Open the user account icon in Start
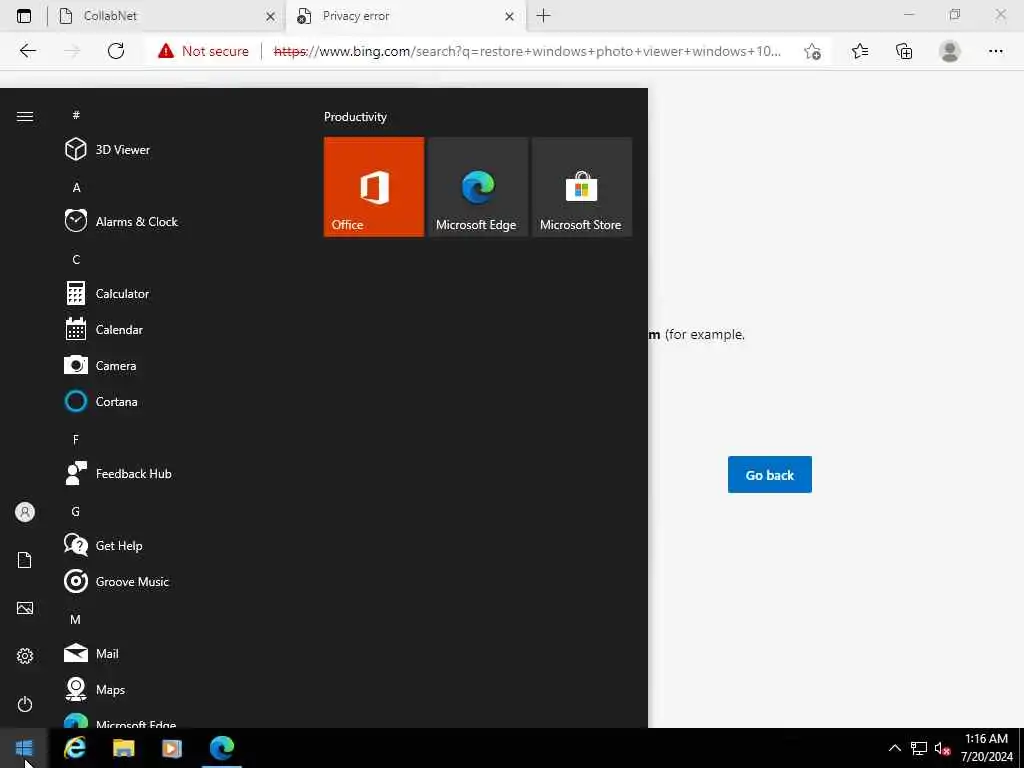This screenshot has height=768, width=1024. point(25,512)
